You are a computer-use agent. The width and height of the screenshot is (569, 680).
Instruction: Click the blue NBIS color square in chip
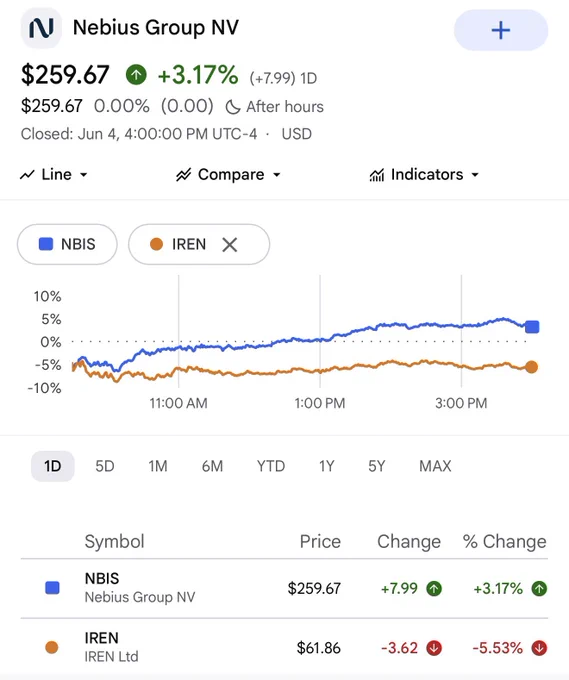[x=46, y=244]
